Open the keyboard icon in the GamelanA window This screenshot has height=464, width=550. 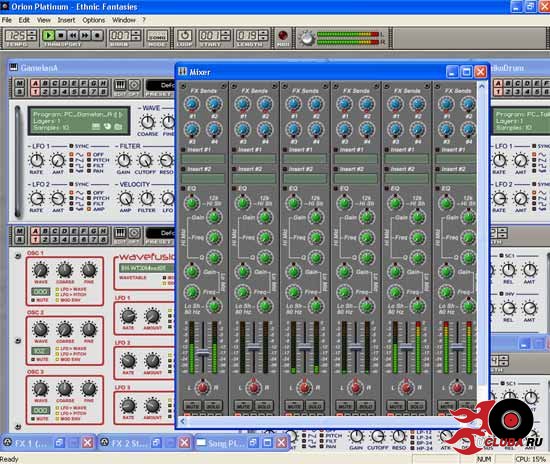(x=120, y=85)
